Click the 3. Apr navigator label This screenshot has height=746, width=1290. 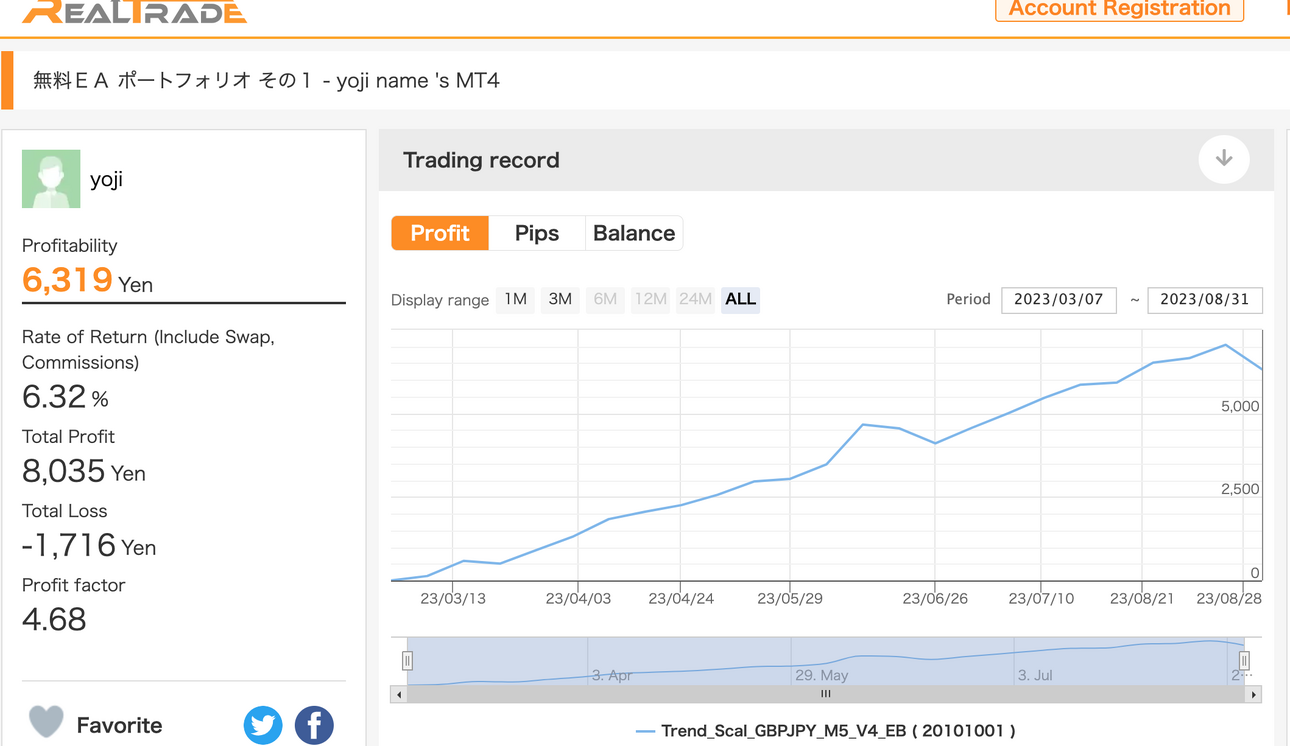coord(612,675)
